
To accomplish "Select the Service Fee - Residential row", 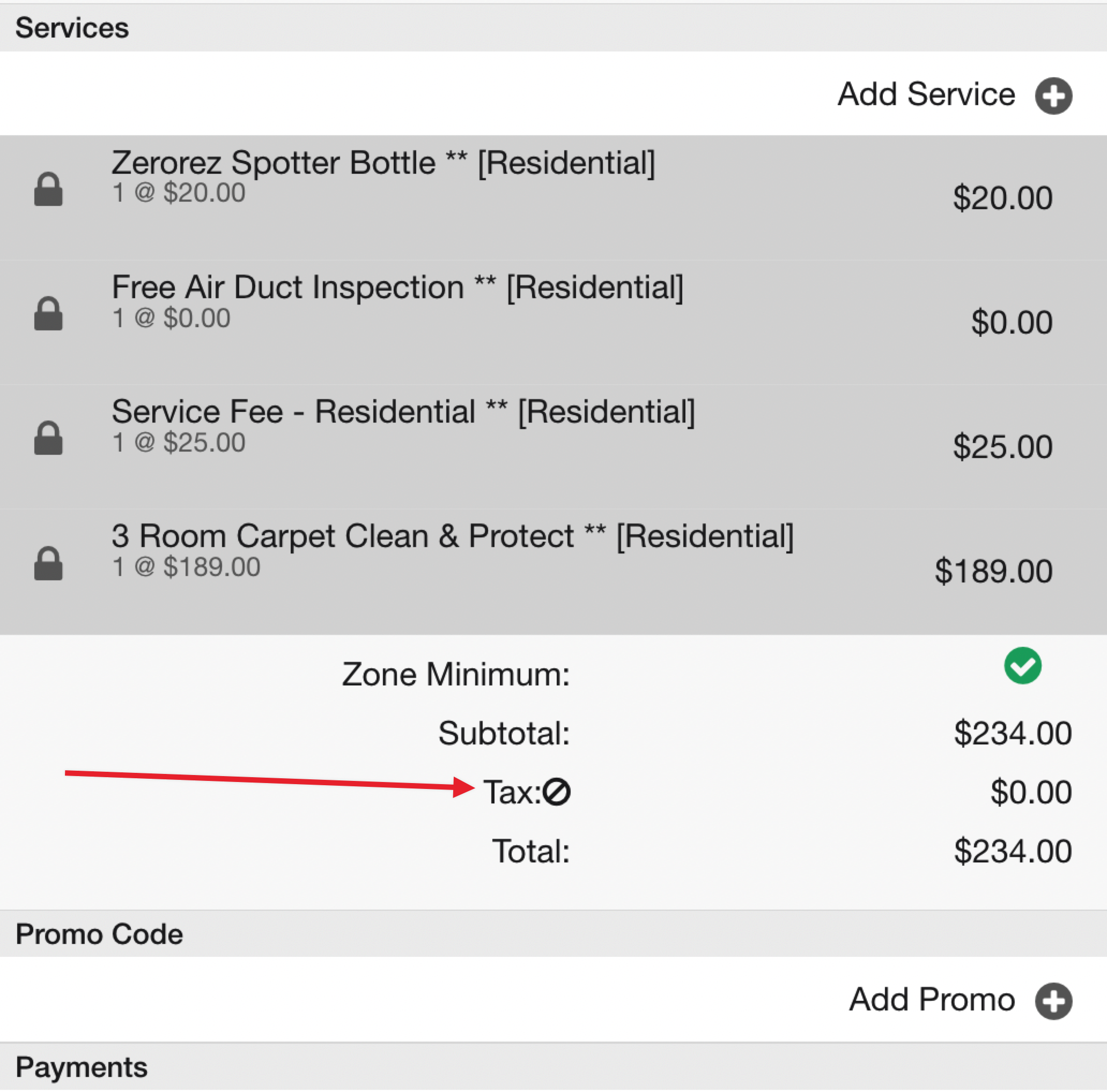I will 553,446.
